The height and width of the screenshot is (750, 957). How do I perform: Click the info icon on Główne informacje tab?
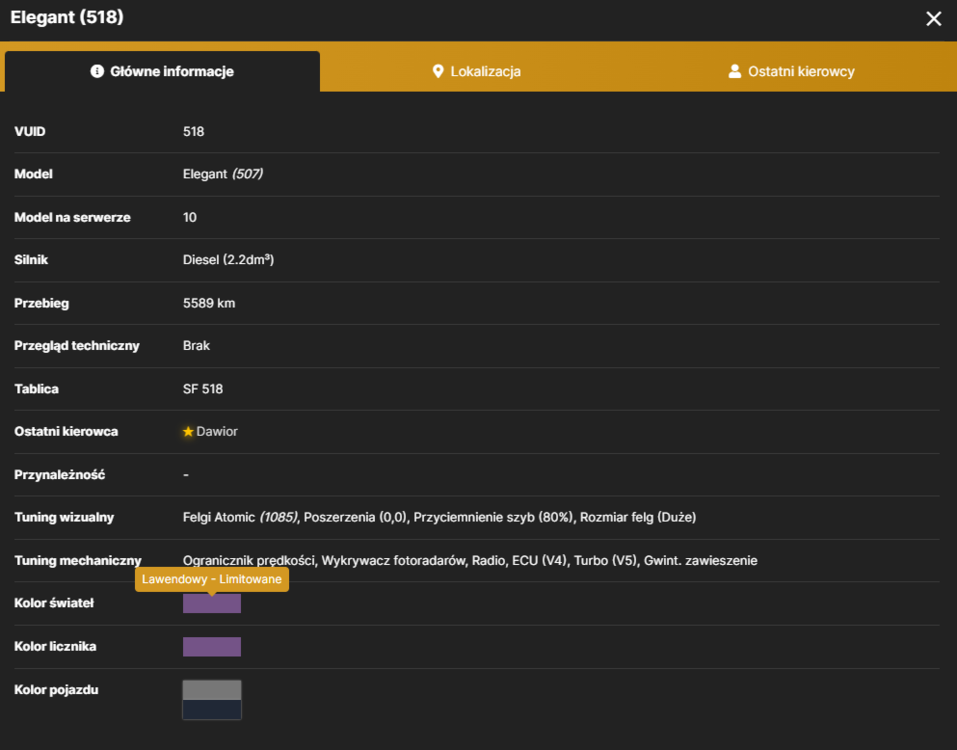pyautogui.click(x=97, y=71)
